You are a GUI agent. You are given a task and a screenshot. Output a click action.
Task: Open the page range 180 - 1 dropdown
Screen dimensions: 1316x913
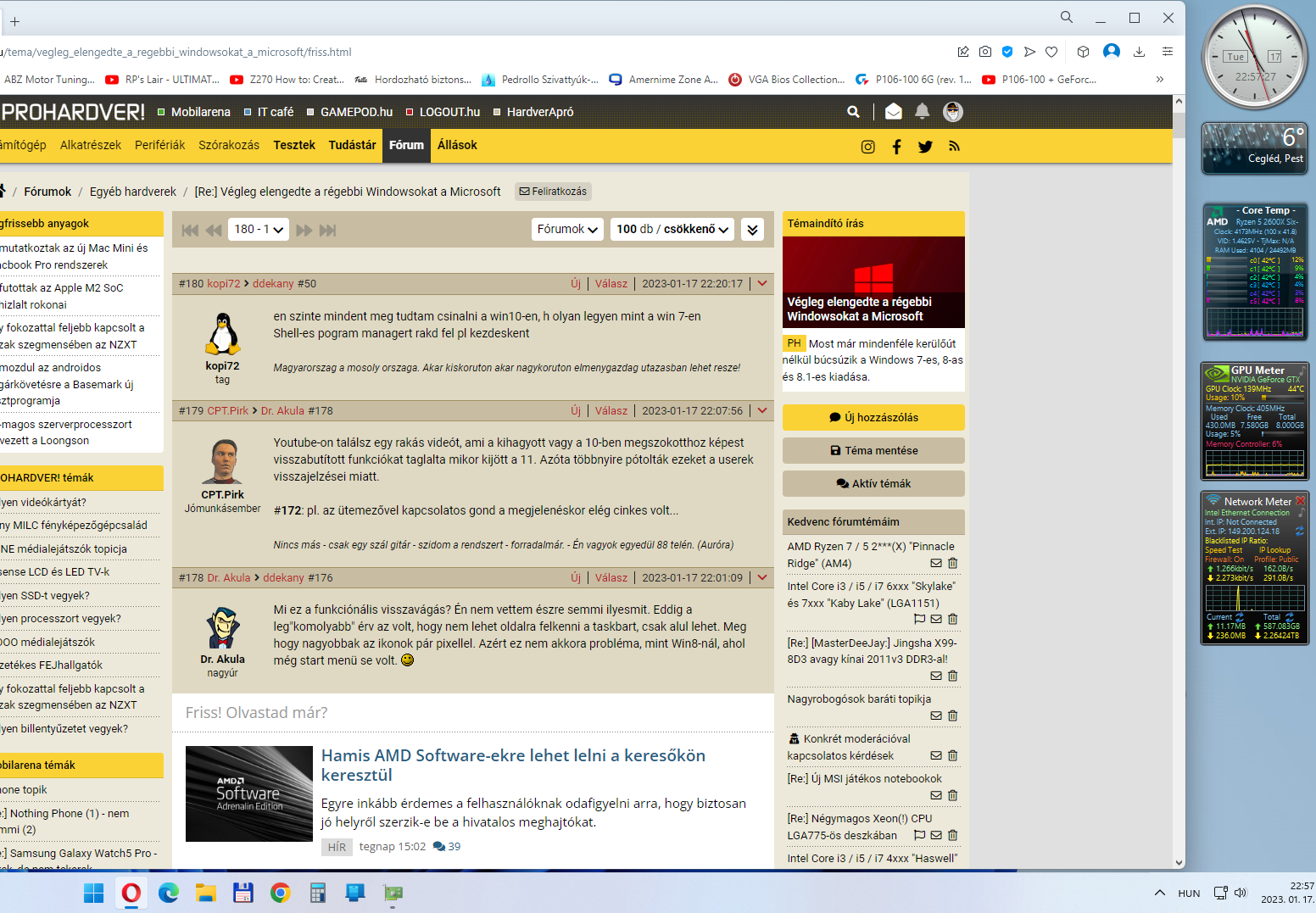coord(259,230)
